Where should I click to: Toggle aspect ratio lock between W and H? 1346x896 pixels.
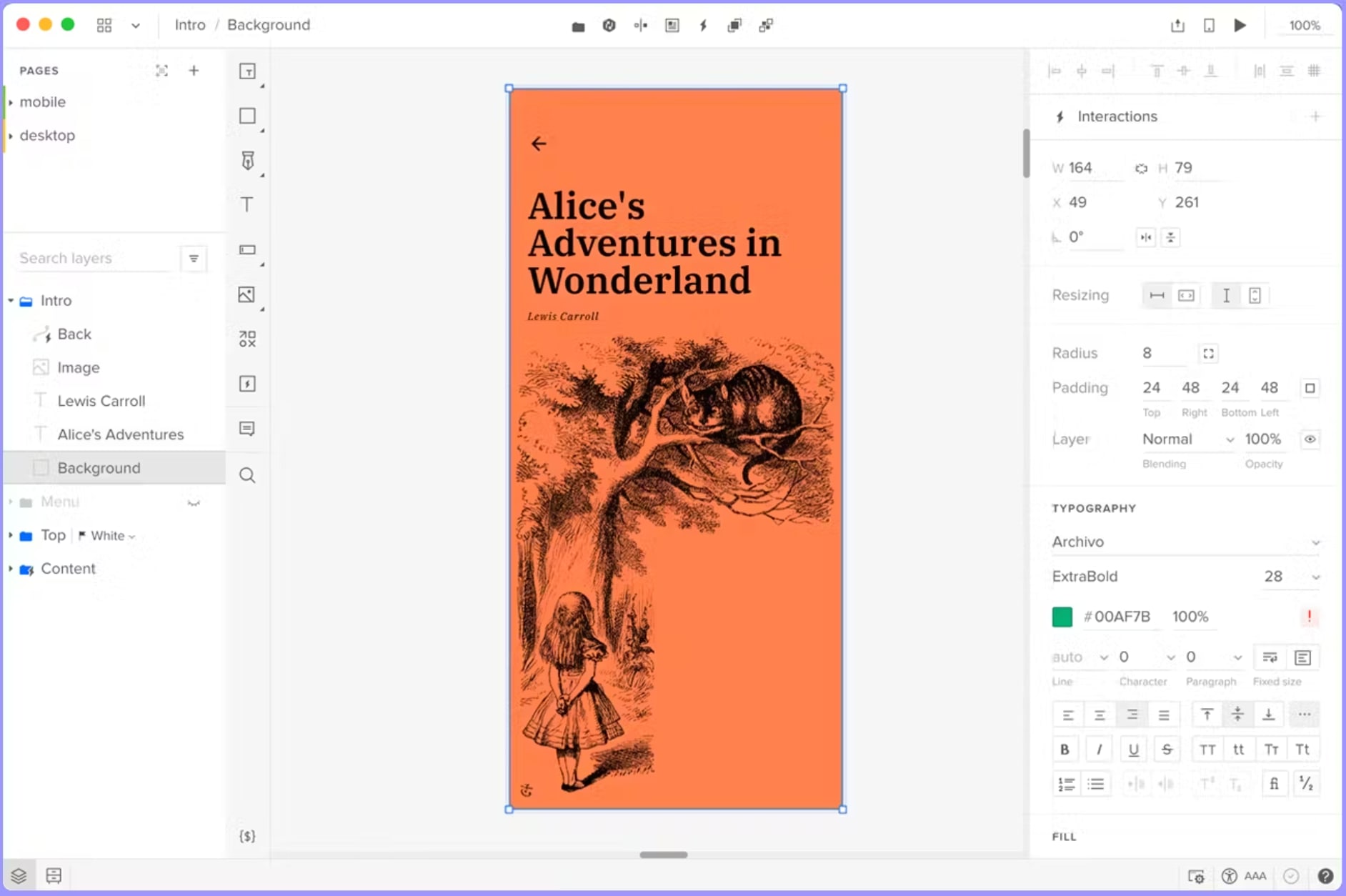click(x=1141, y=169)
